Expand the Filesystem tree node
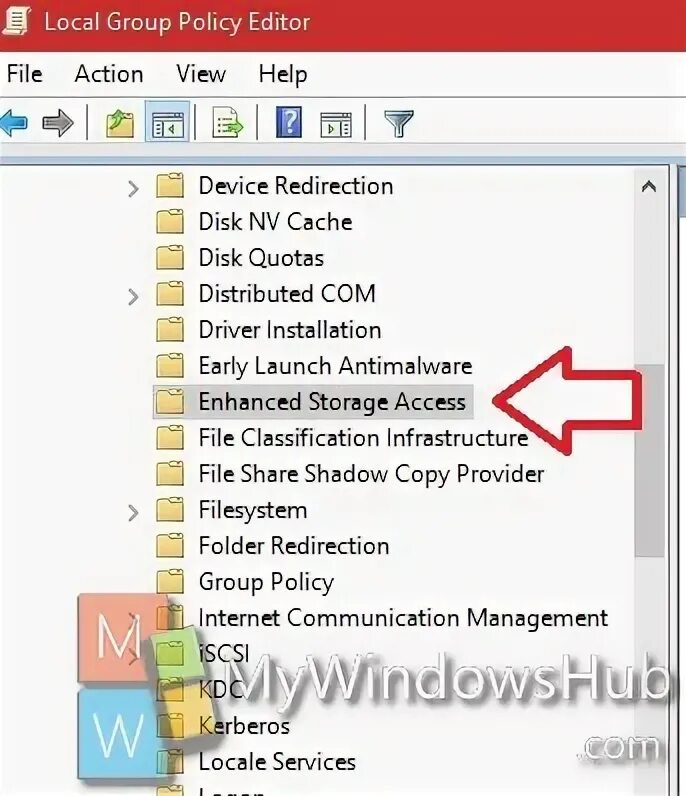Screen dimensions: 686x796 133,513
